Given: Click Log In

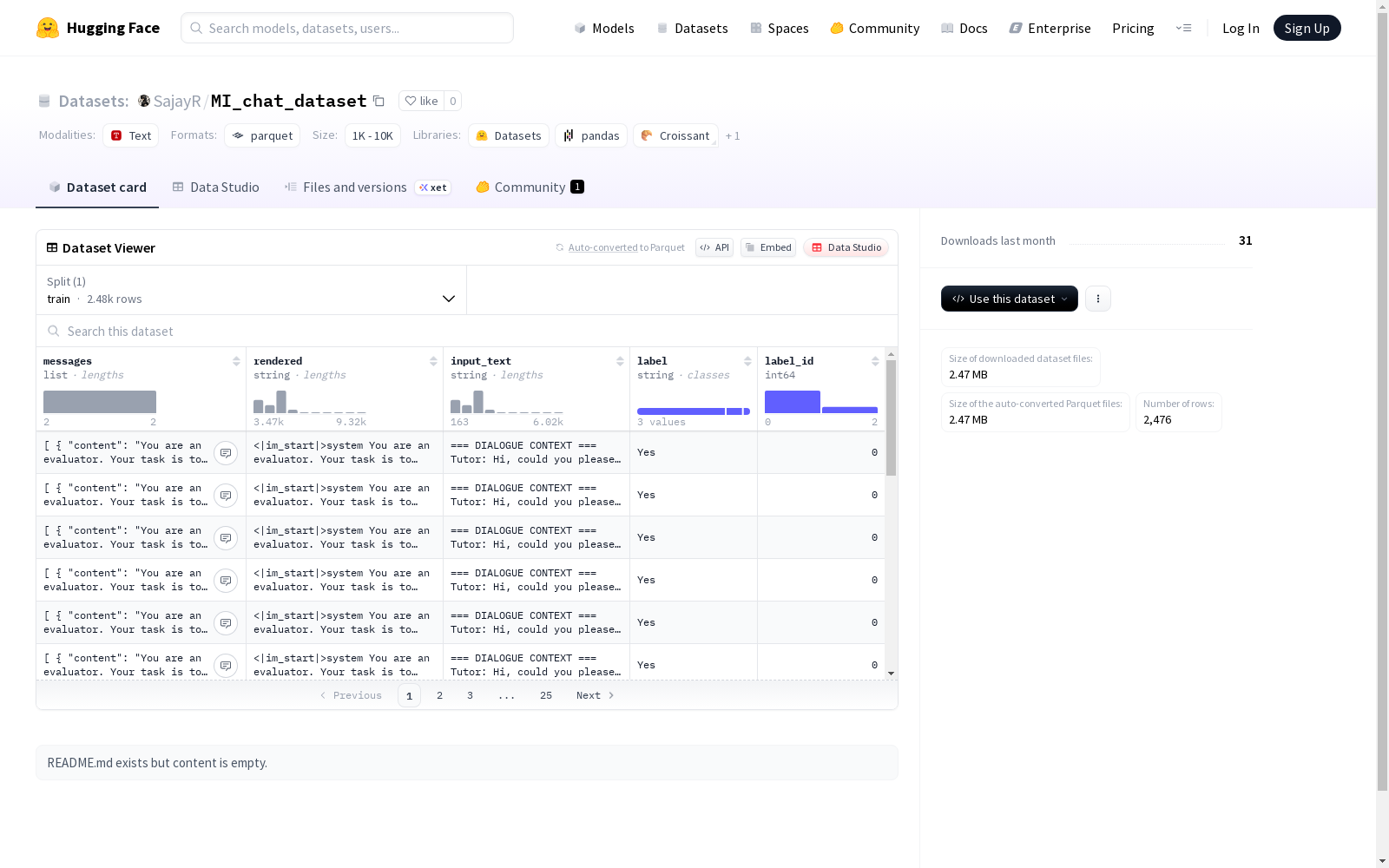Looking at the screenshot, I should [x=1241, y=28].
